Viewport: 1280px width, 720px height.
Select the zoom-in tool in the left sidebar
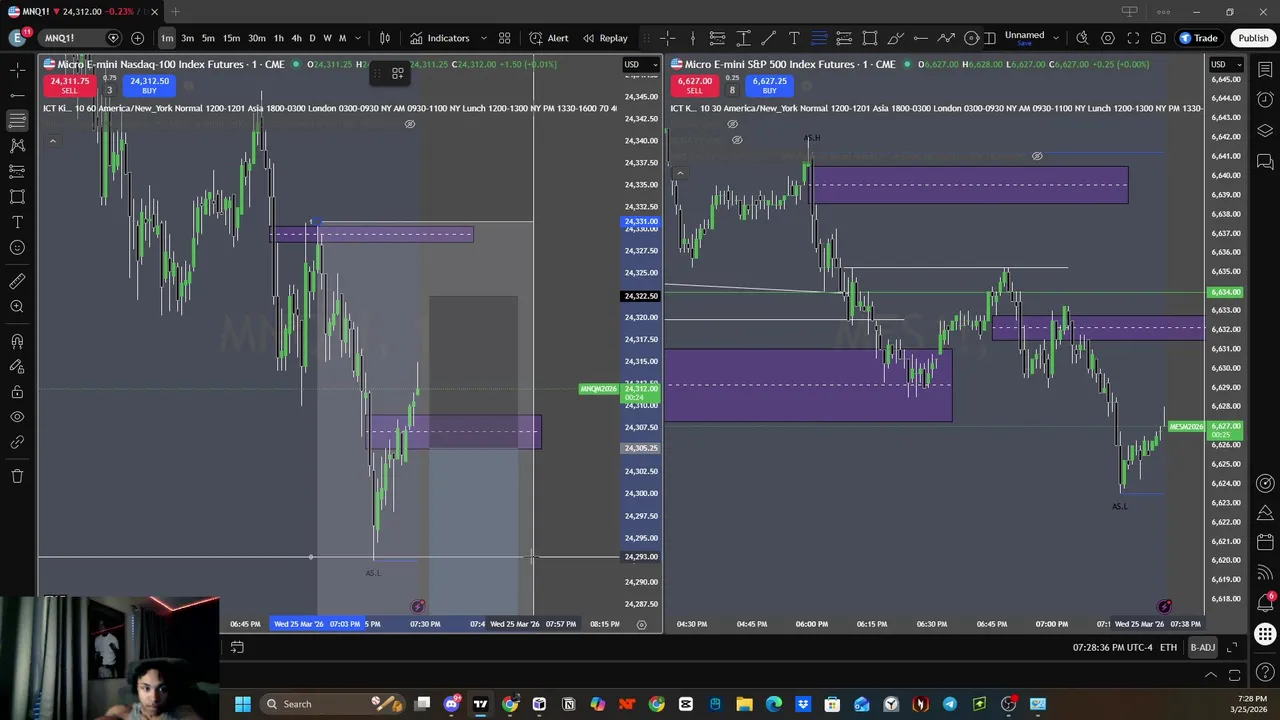tap(17, 307)
